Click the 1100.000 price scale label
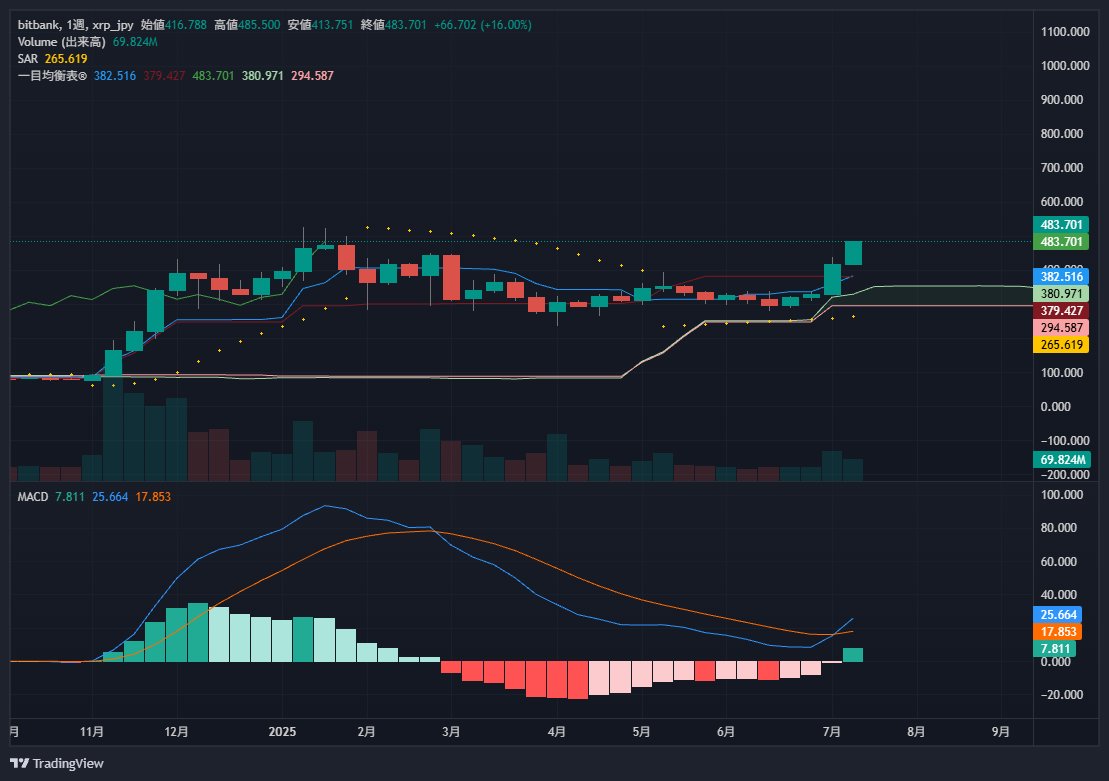Viewport: 1109px width, 781px height. (1065, 32)
